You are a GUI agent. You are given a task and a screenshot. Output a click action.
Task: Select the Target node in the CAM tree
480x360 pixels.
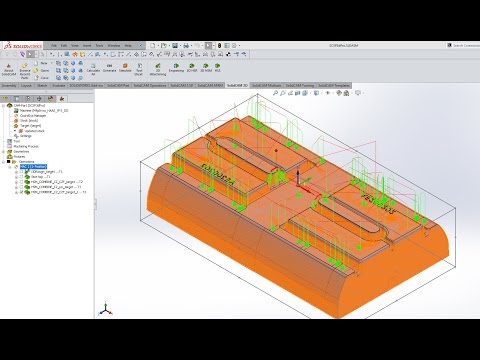coord(27,126)
